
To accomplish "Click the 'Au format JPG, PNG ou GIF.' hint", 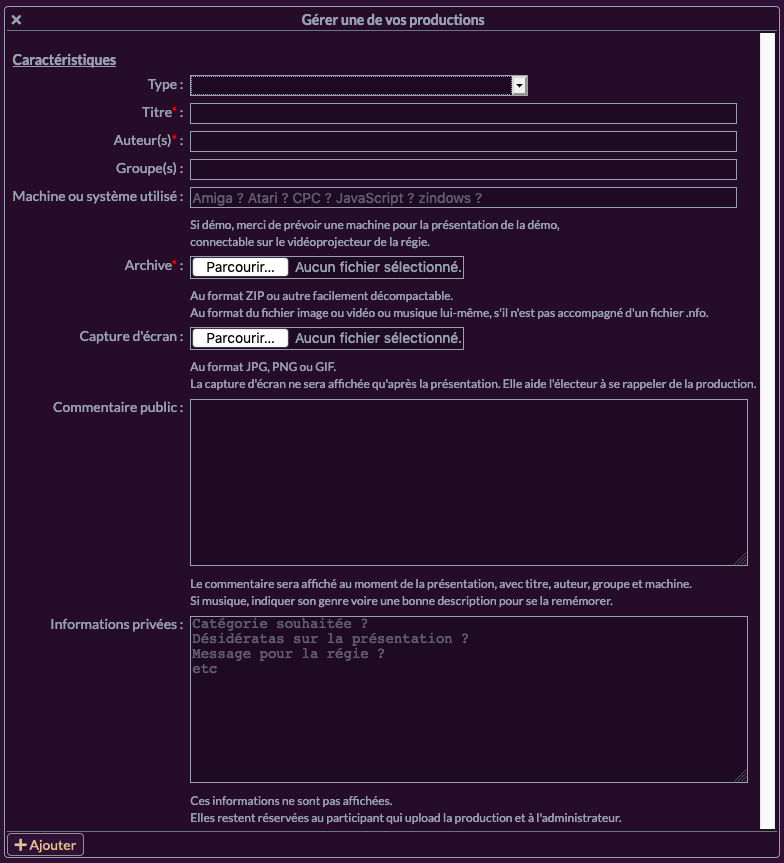I will pos(263,367).
